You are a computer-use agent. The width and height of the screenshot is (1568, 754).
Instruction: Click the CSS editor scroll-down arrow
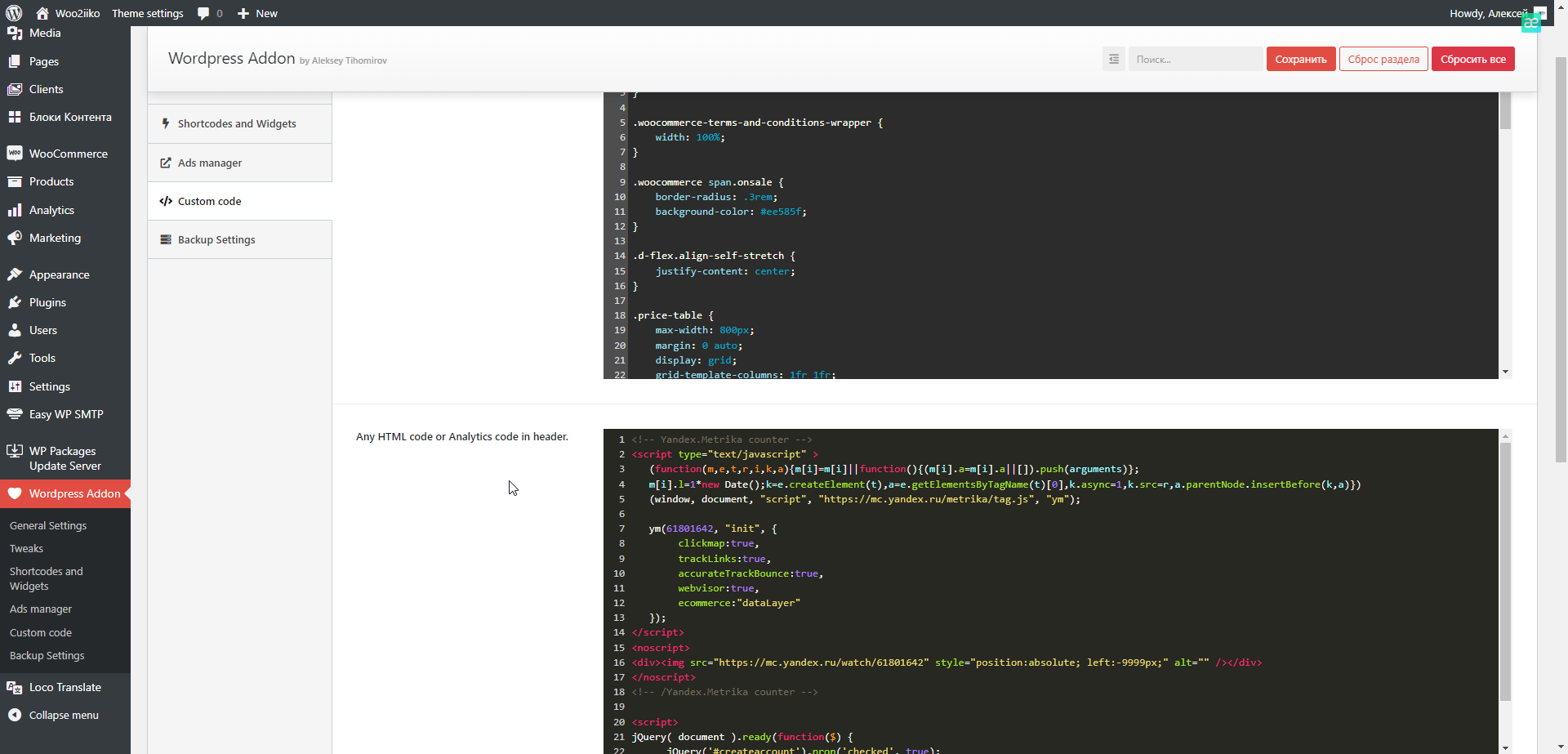[x=1505, y=372]
